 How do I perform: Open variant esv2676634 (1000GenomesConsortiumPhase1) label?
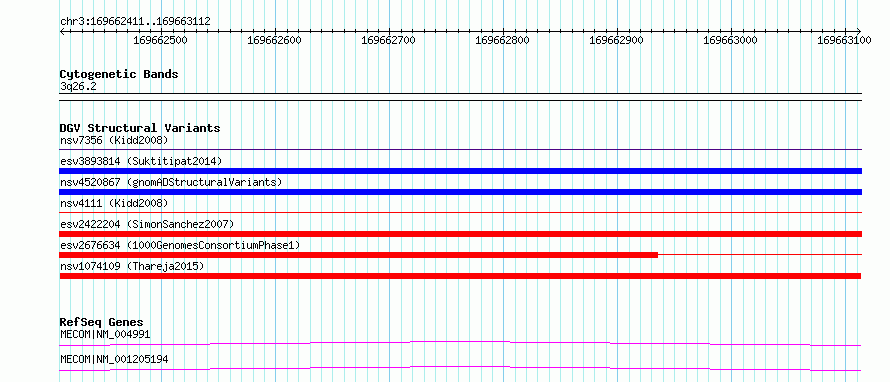click(179, 245)
